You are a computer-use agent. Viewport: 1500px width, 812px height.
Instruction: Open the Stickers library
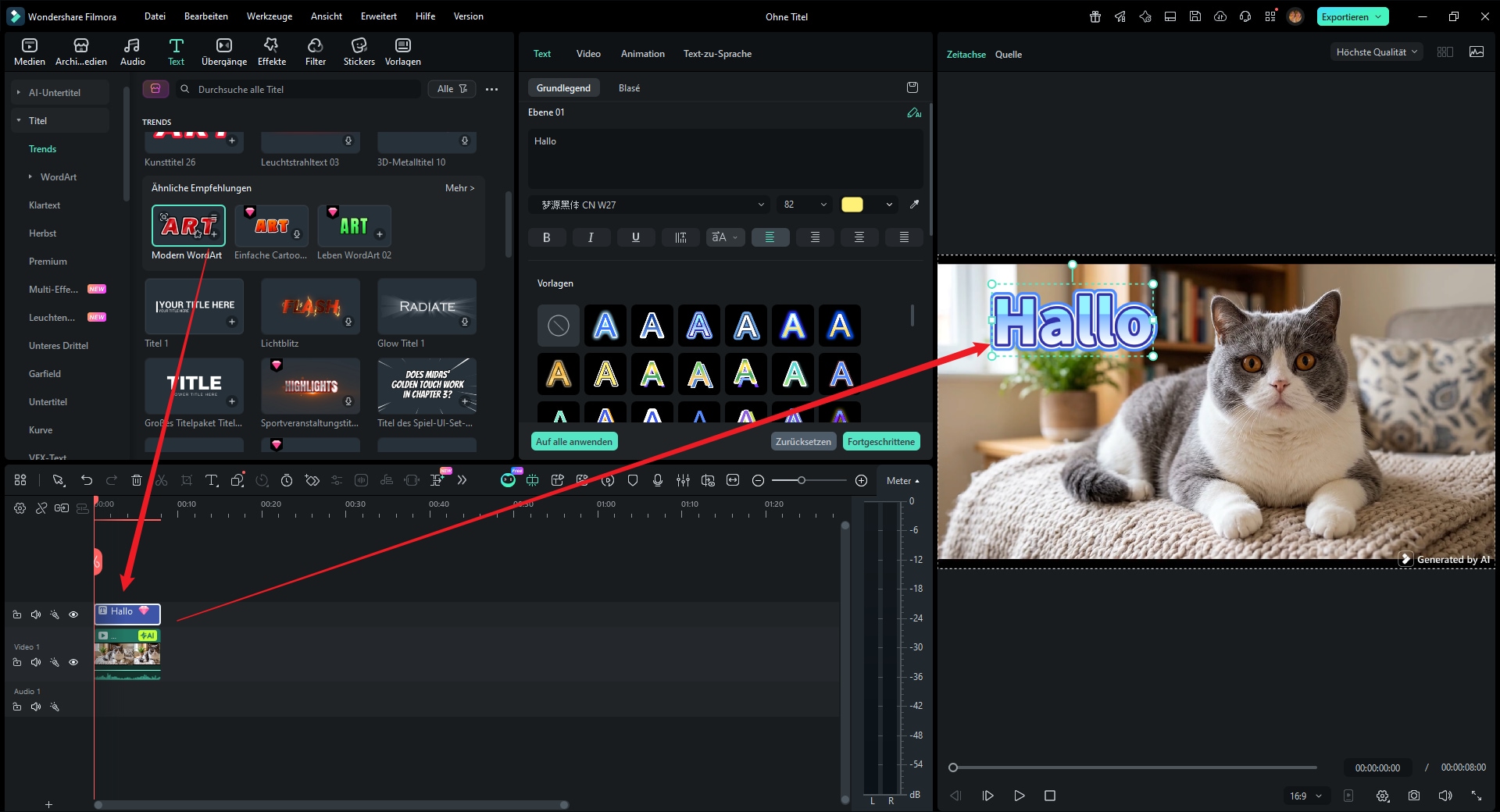click(x=359, y=52)
